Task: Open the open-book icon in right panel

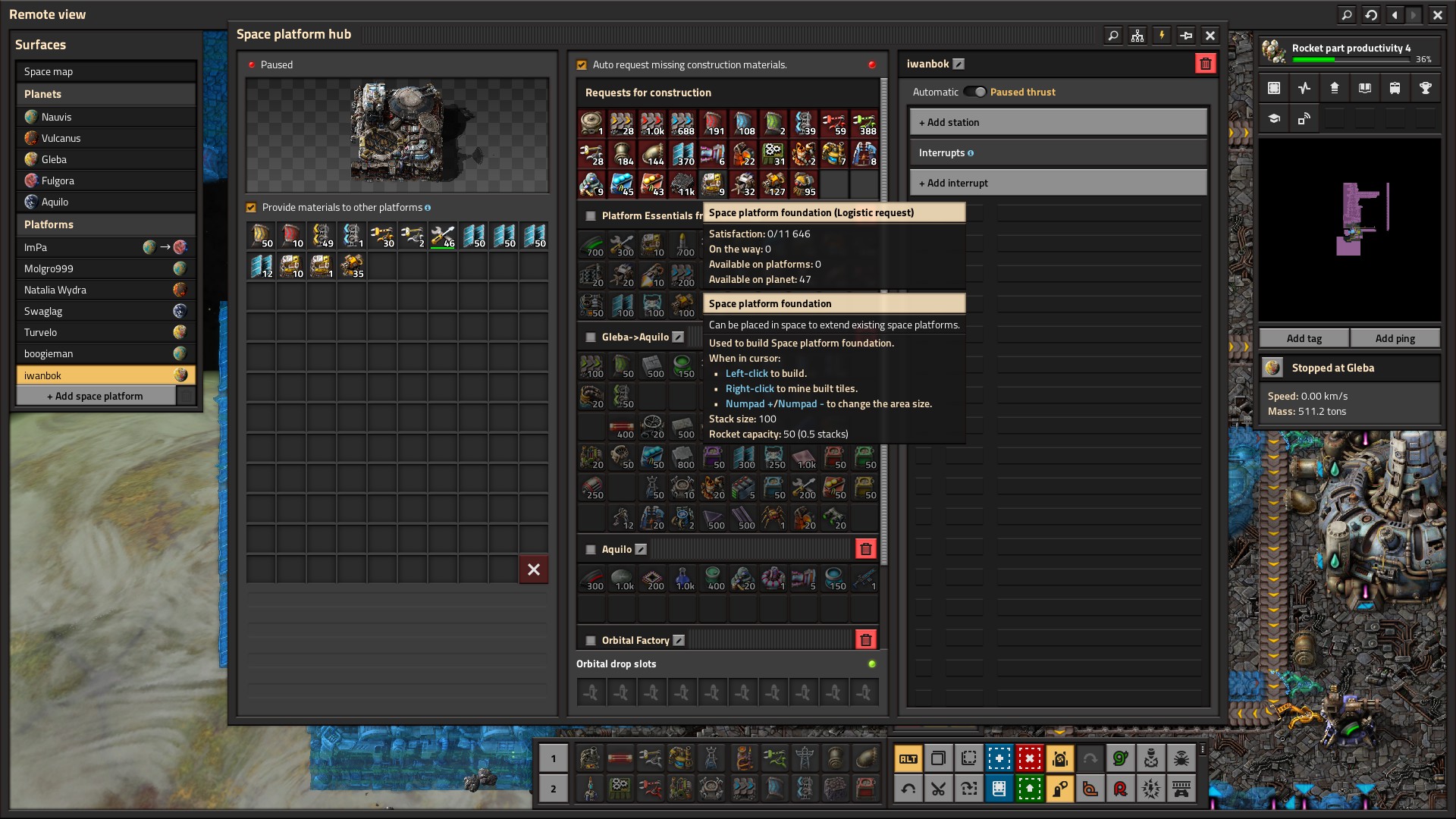Action: (x=1365, y=88)
